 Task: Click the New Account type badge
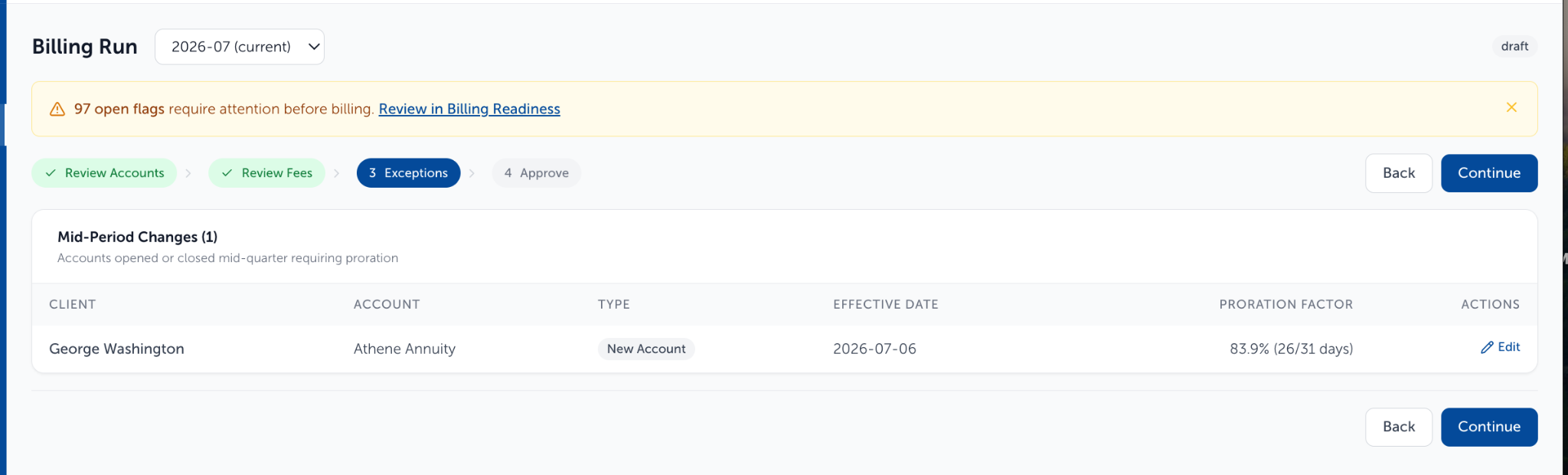pyautogui.click(x=646, y=349)
